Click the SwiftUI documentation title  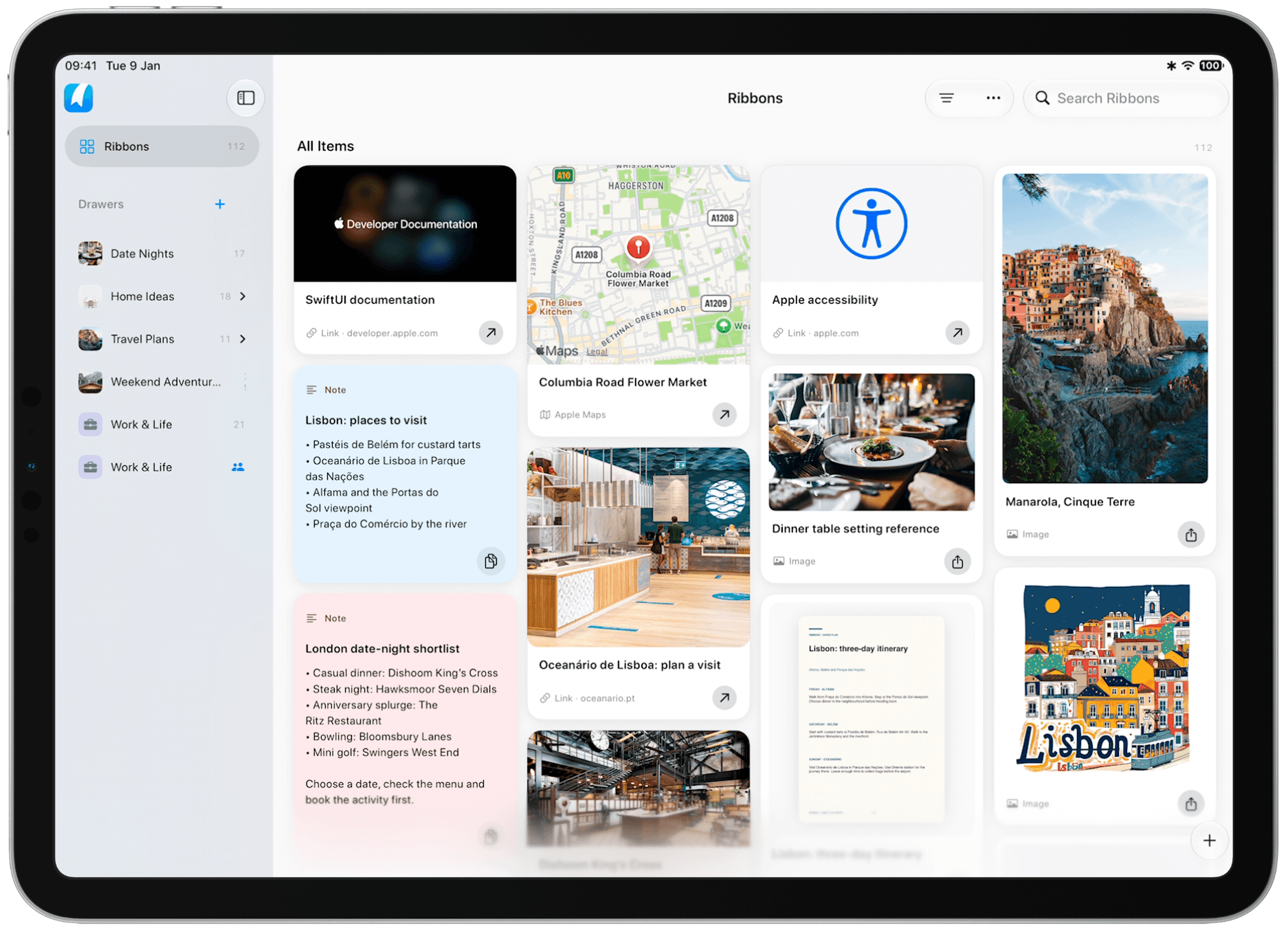pyautogui.click(x=370, y=300)
